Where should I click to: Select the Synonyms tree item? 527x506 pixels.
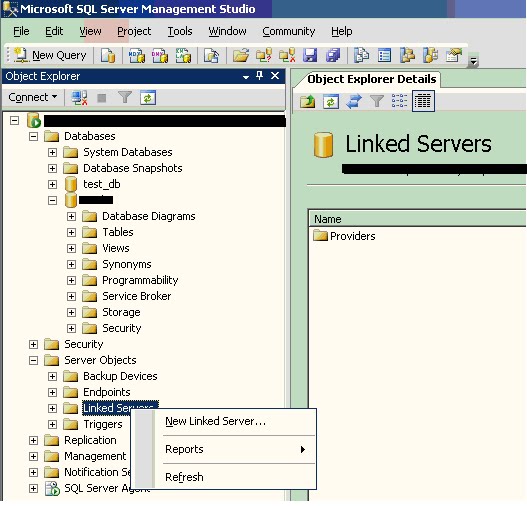pos(127,264)
